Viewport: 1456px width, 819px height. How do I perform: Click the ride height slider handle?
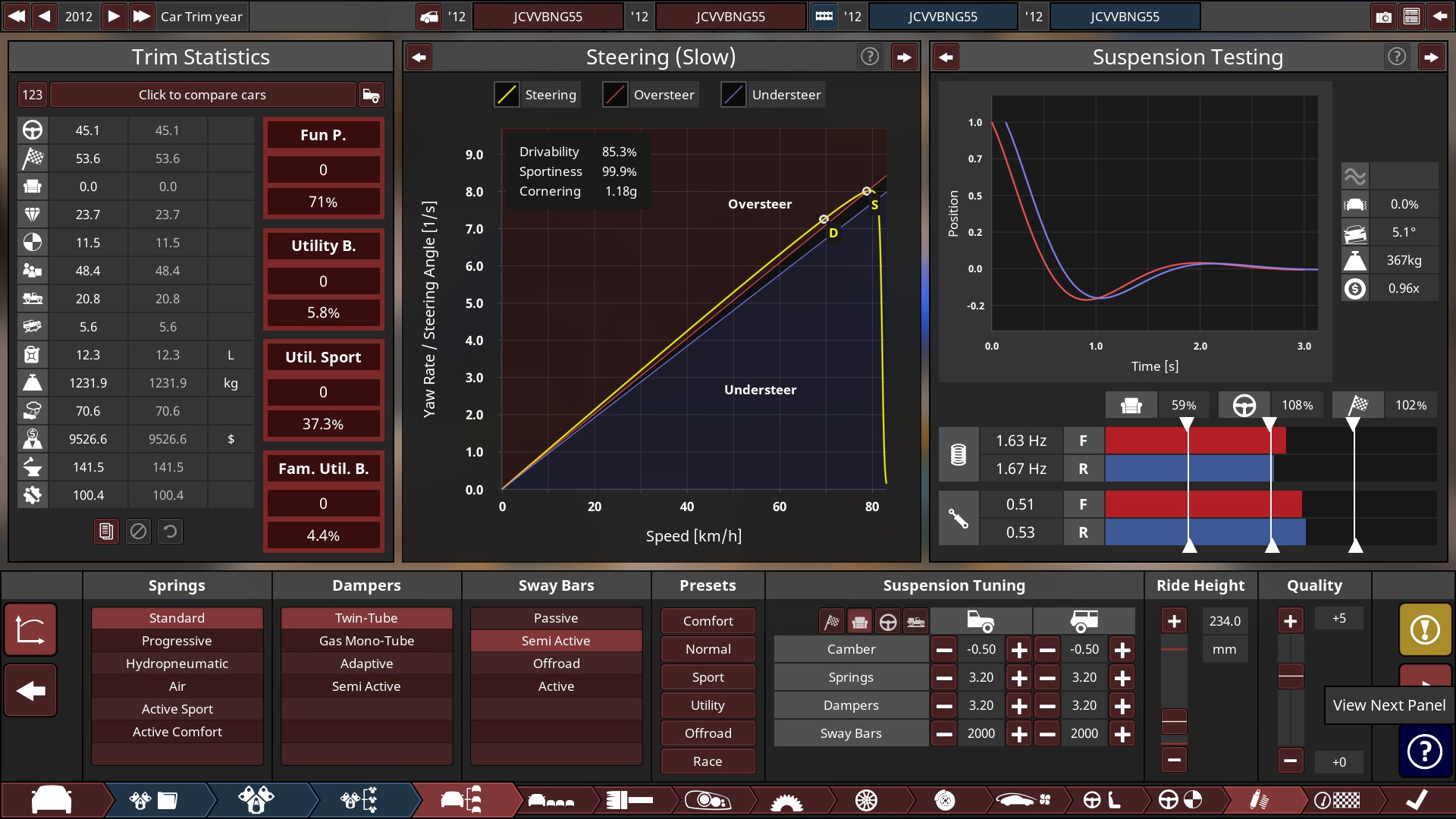pos(1174,720)
